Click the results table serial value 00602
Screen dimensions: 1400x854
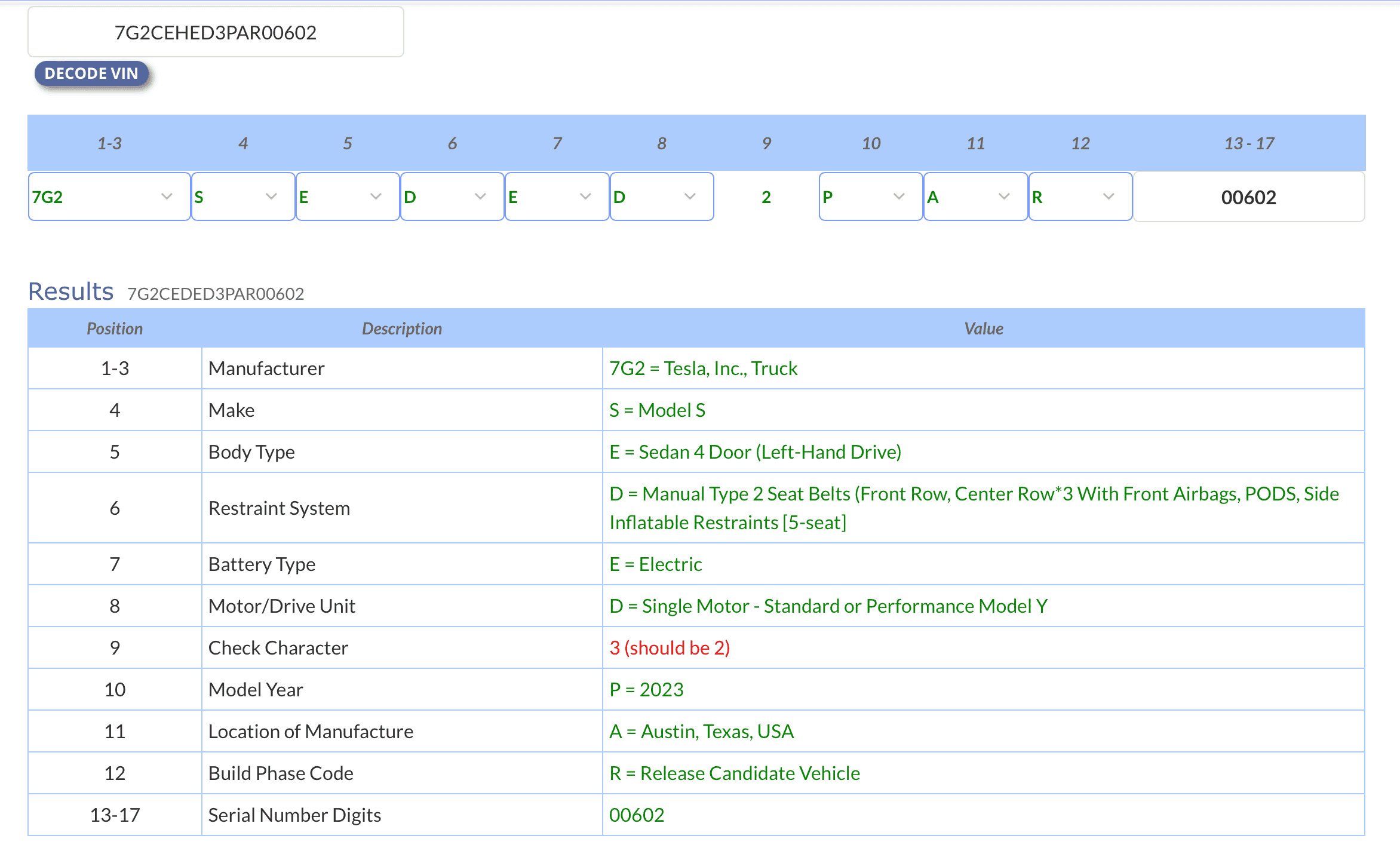[637, 815]
